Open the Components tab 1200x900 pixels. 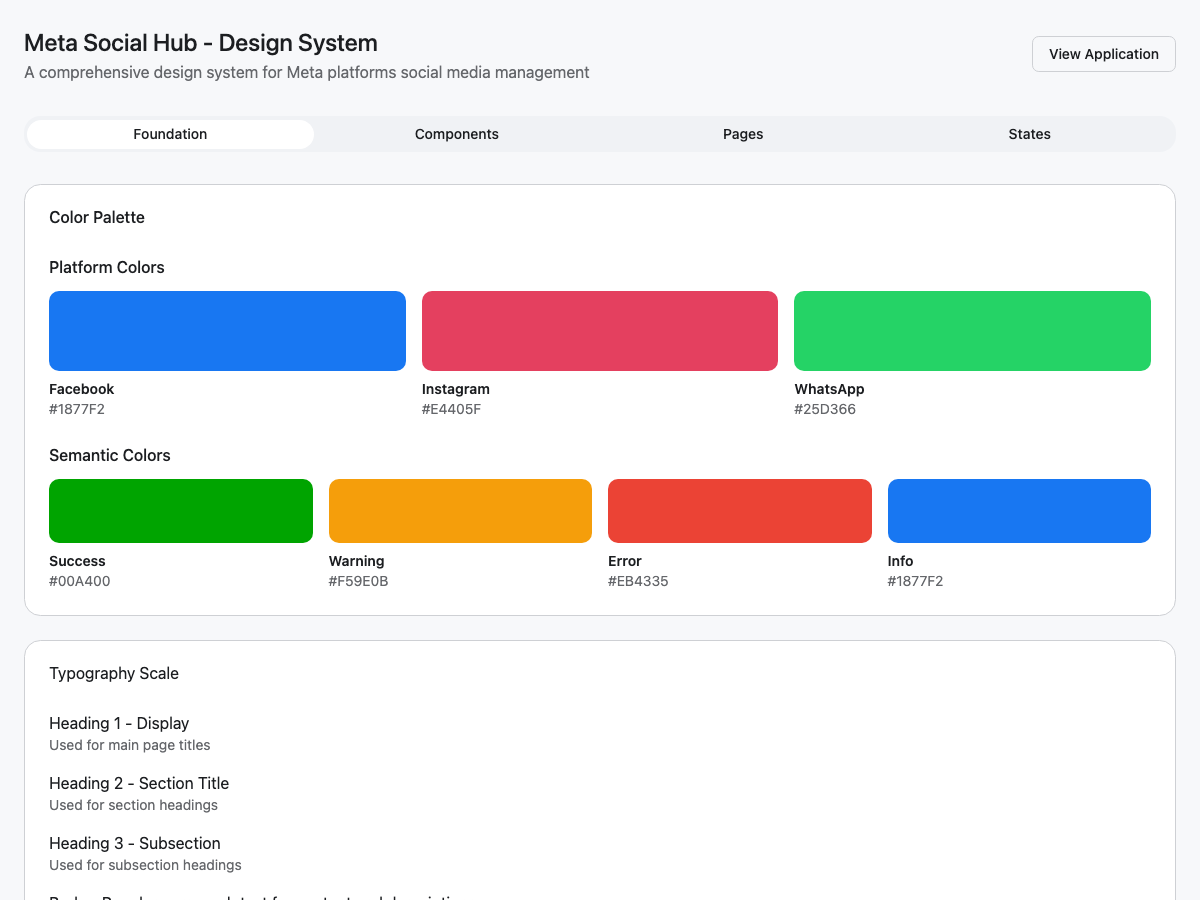[457, 134]
